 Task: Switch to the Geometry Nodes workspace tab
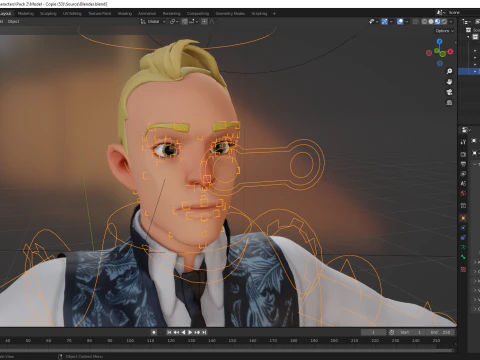click(x=230, y=14)
